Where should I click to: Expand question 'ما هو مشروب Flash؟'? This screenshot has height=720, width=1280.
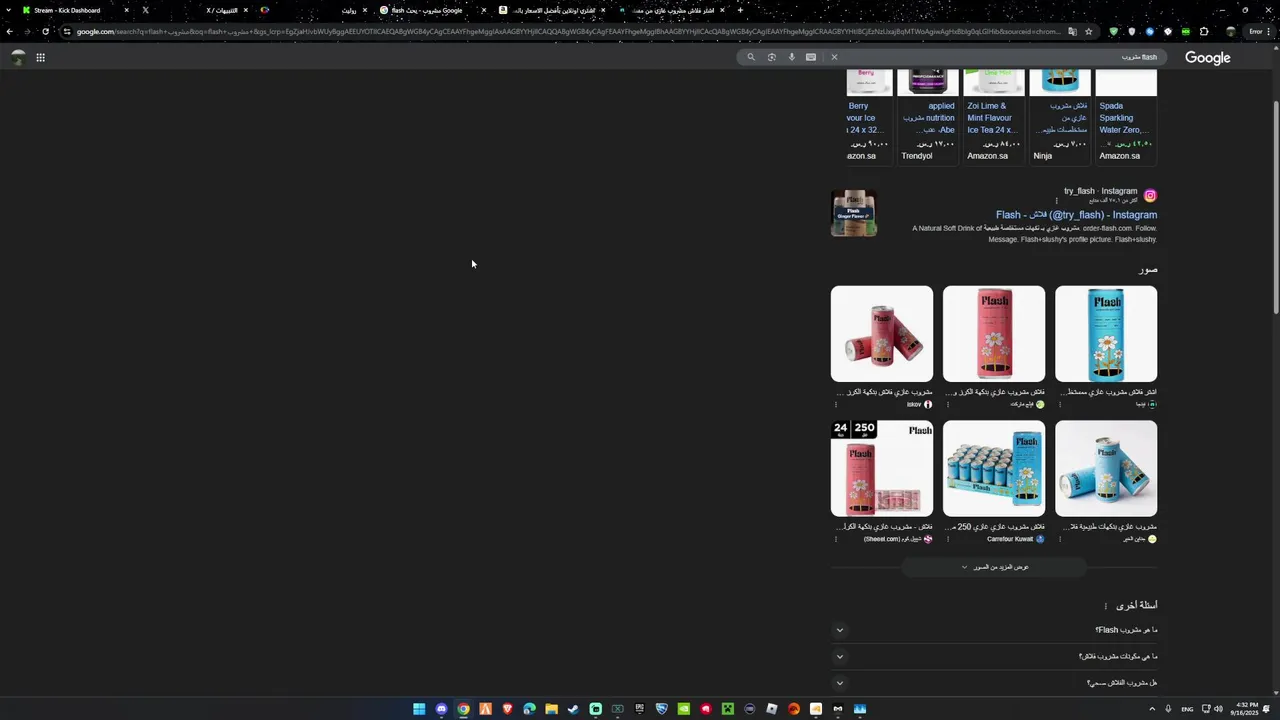[x=994, y=630]
